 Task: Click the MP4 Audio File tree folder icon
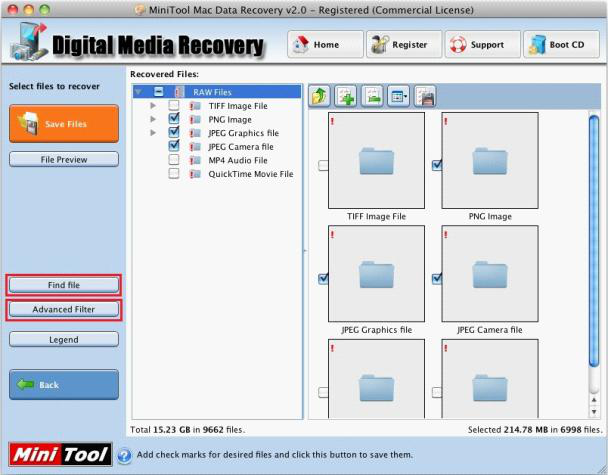coord(195,160)
